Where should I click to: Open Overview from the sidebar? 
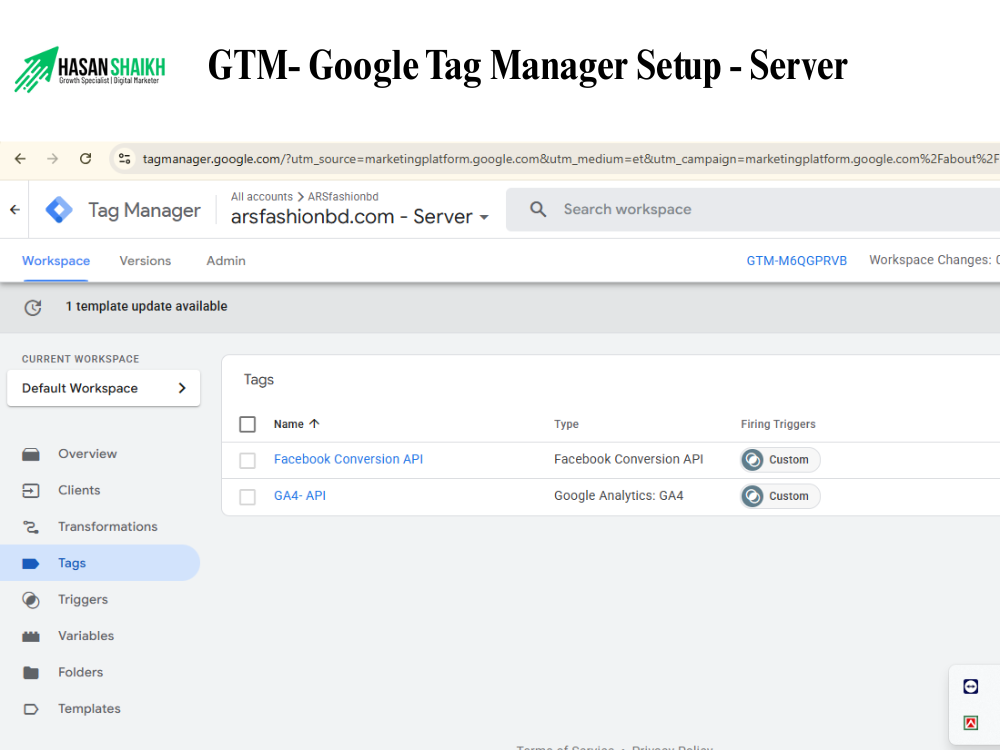(87, 454)
